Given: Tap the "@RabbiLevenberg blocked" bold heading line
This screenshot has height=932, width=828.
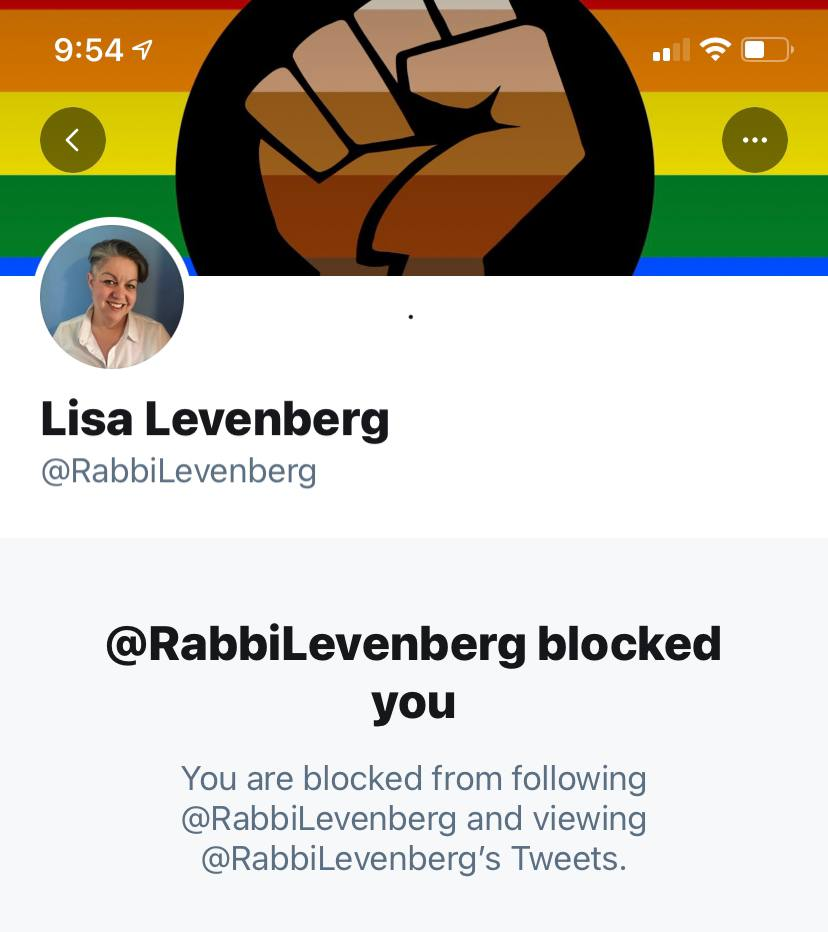Looking at the screenshot, I should click(x=414, y=644).
